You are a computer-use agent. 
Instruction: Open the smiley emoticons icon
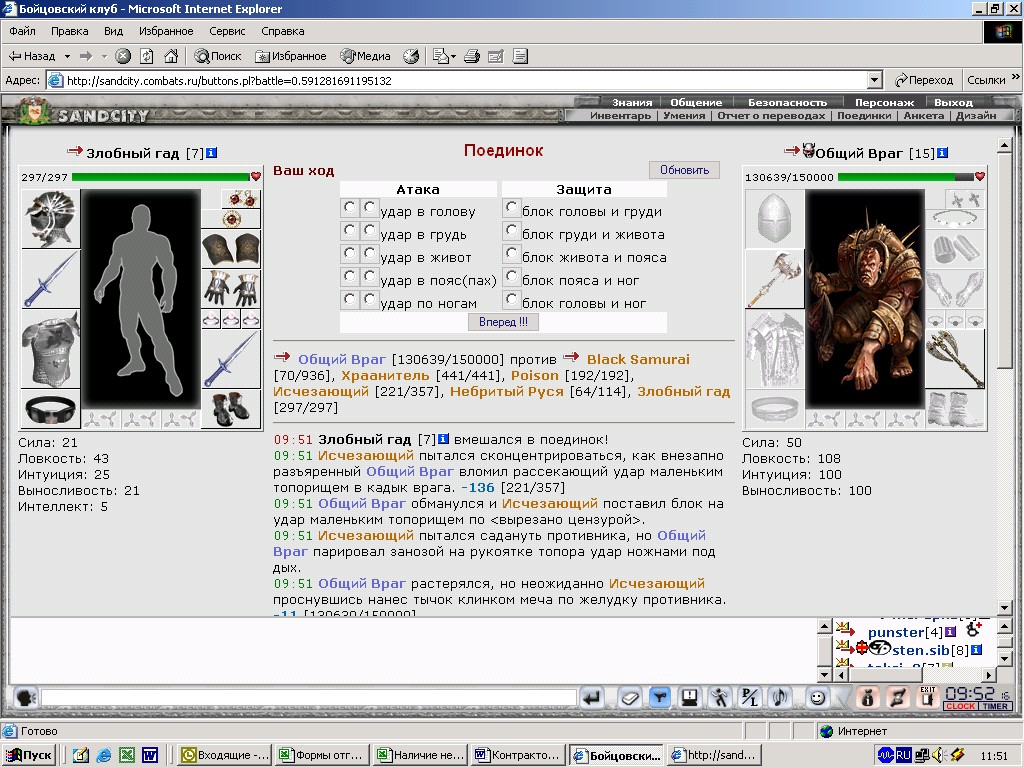817,698
